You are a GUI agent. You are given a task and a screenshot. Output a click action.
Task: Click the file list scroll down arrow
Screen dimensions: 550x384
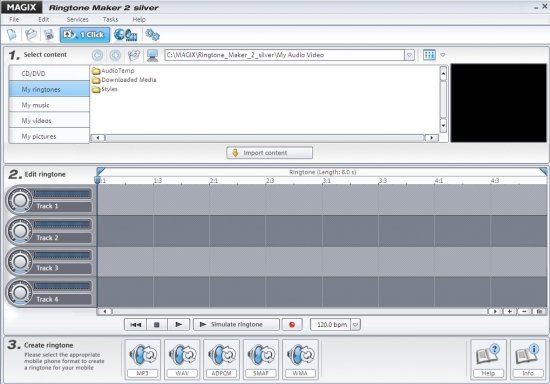click(443, 125)
